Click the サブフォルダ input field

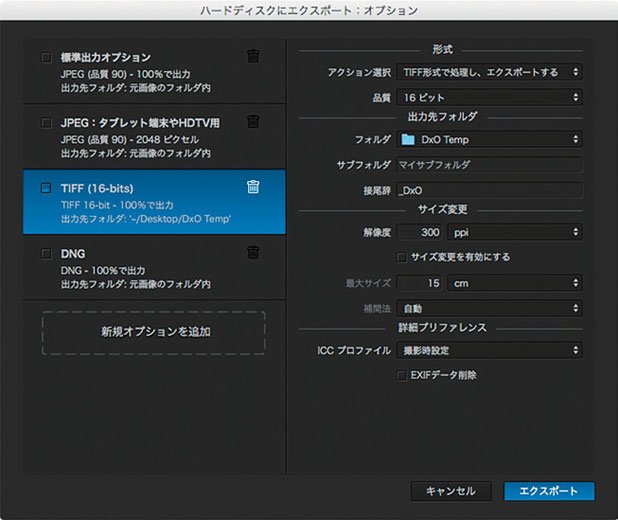(490, 165)
